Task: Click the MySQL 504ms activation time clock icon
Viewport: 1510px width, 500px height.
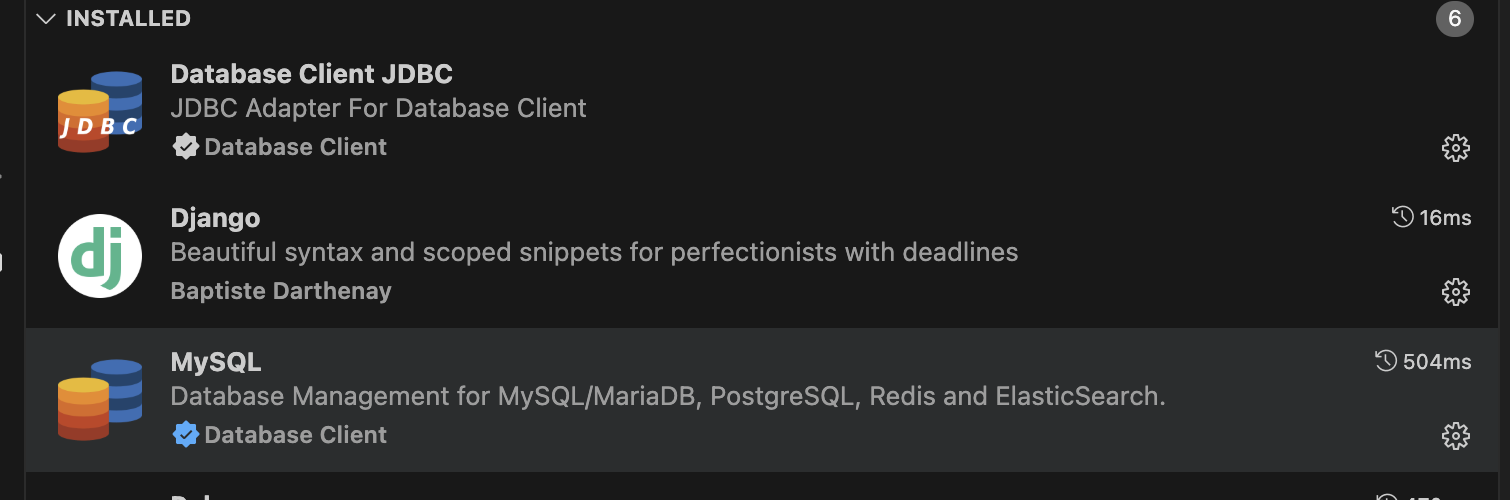Action: (x=1386, y=361)
